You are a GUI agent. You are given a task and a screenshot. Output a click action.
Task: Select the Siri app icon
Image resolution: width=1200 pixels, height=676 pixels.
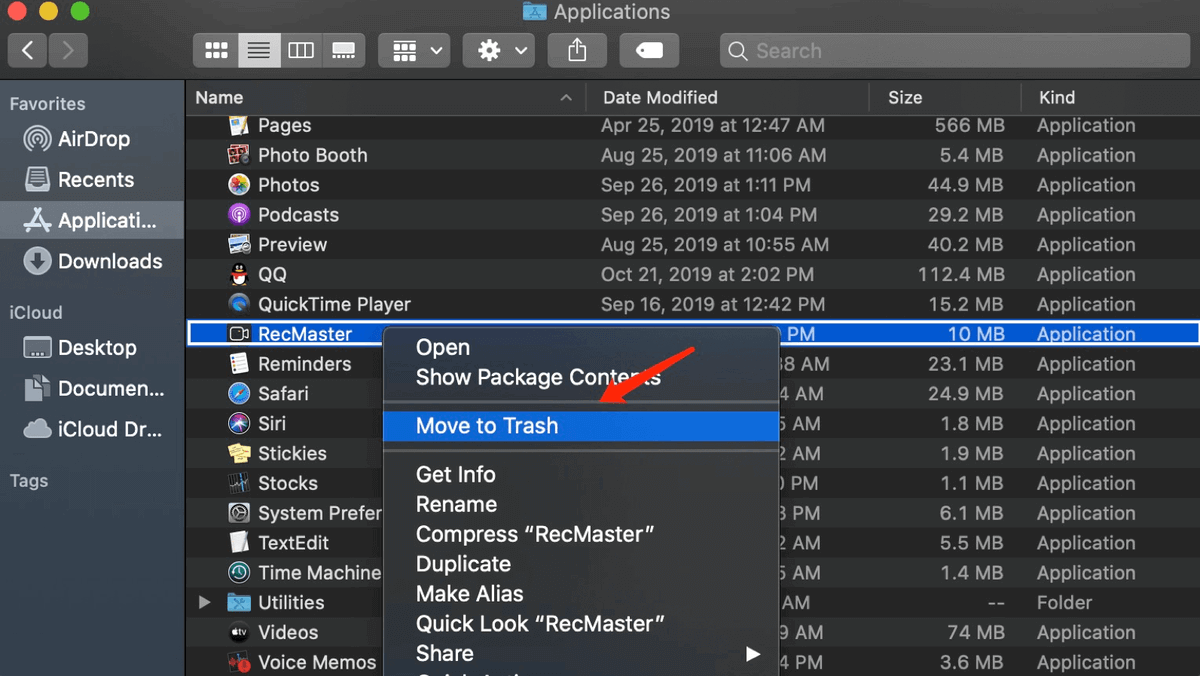pyautogui.click(x=238, y=424)
